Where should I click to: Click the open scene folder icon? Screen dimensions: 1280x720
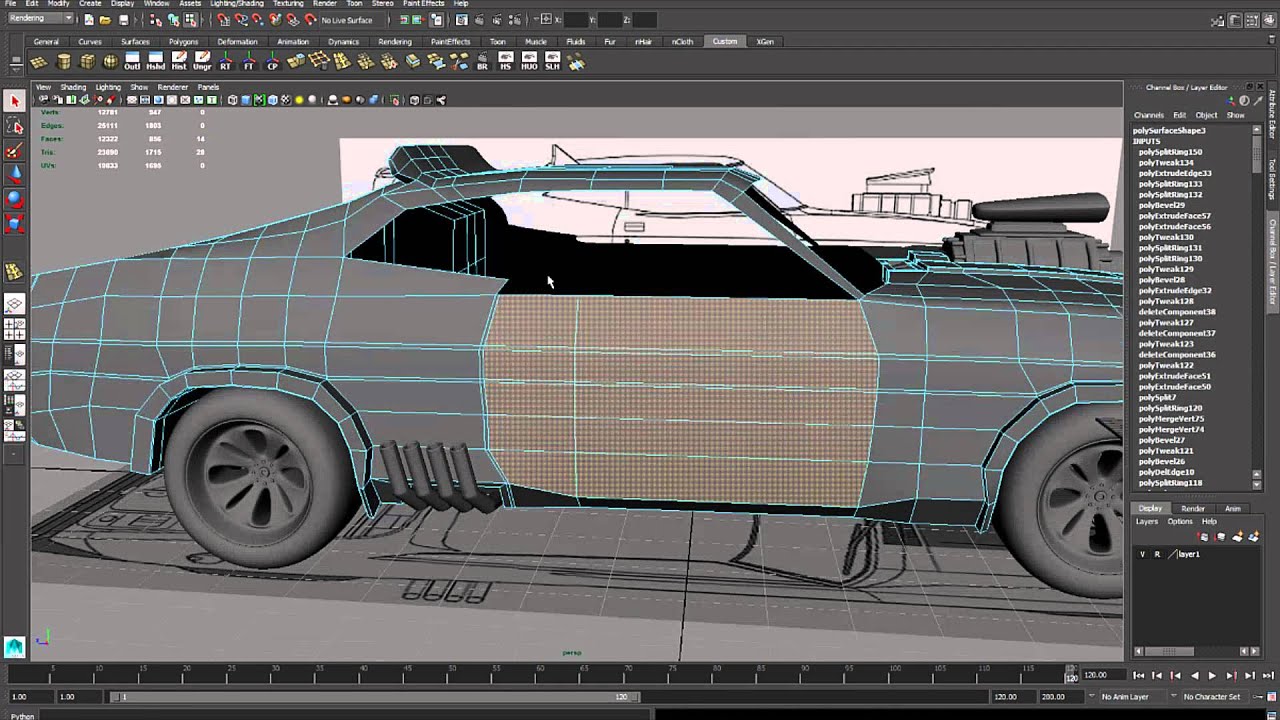[x=105, y=20]
